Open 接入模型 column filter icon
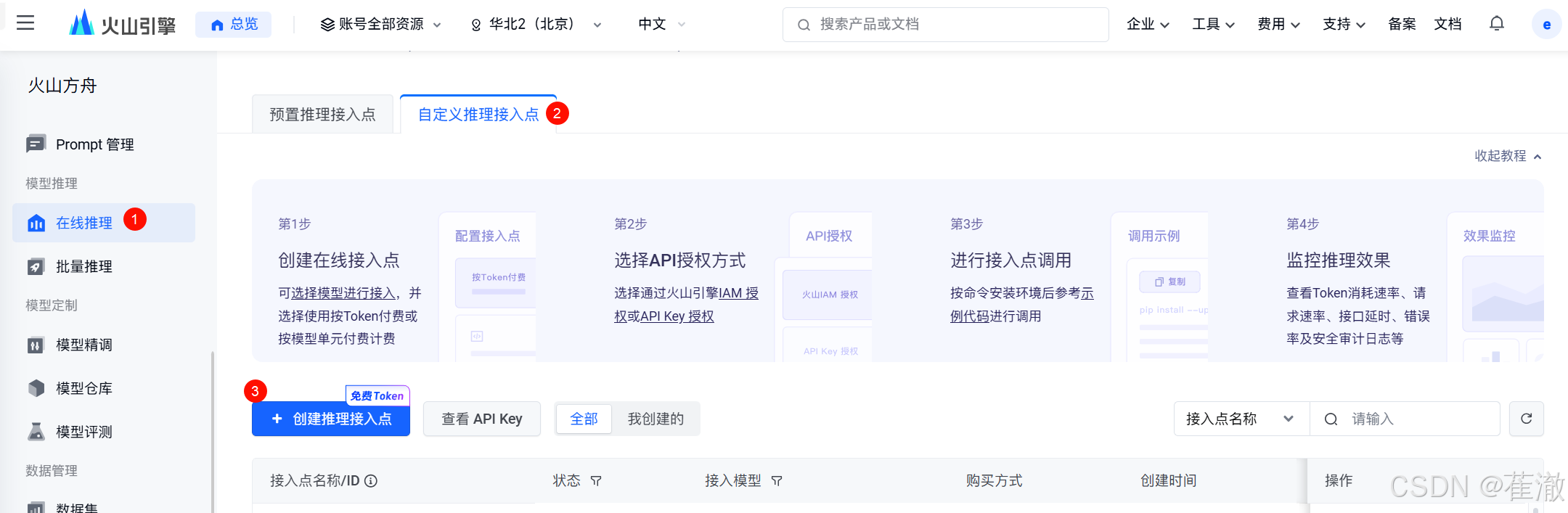 [x=777, y=481]
